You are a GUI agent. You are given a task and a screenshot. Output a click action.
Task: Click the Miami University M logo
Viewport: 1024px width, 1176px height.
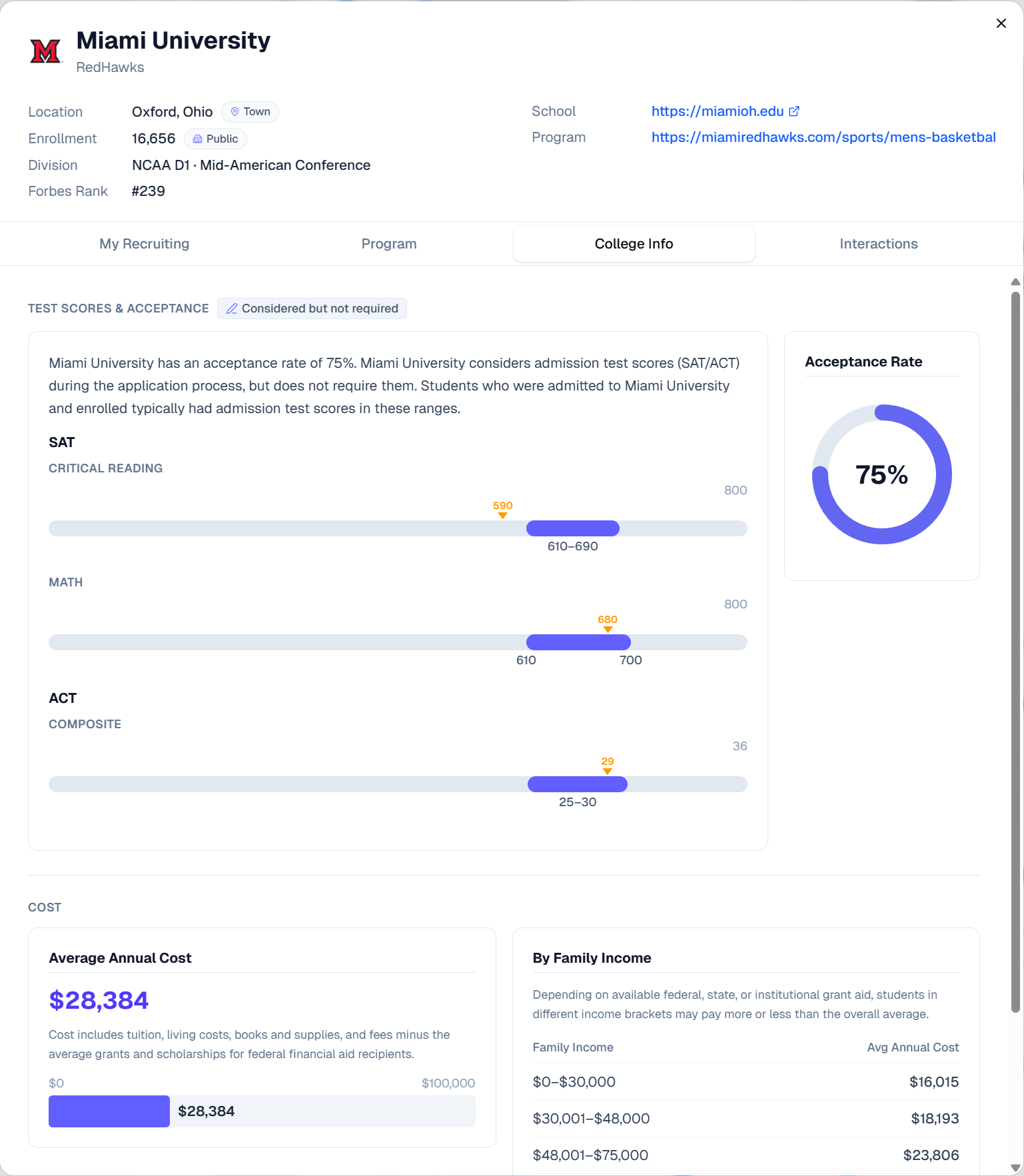(46, 51)
